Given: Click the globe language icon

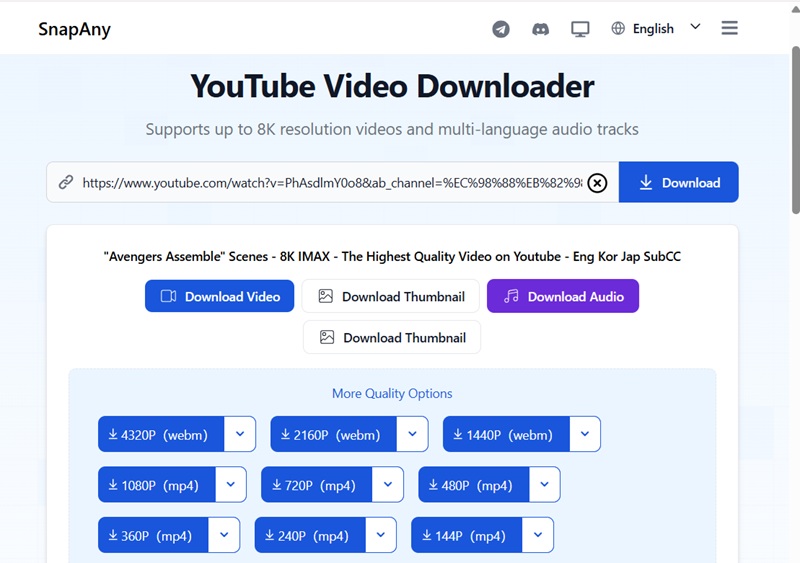Looking at the screenshot, I should [x=618, y=28].
